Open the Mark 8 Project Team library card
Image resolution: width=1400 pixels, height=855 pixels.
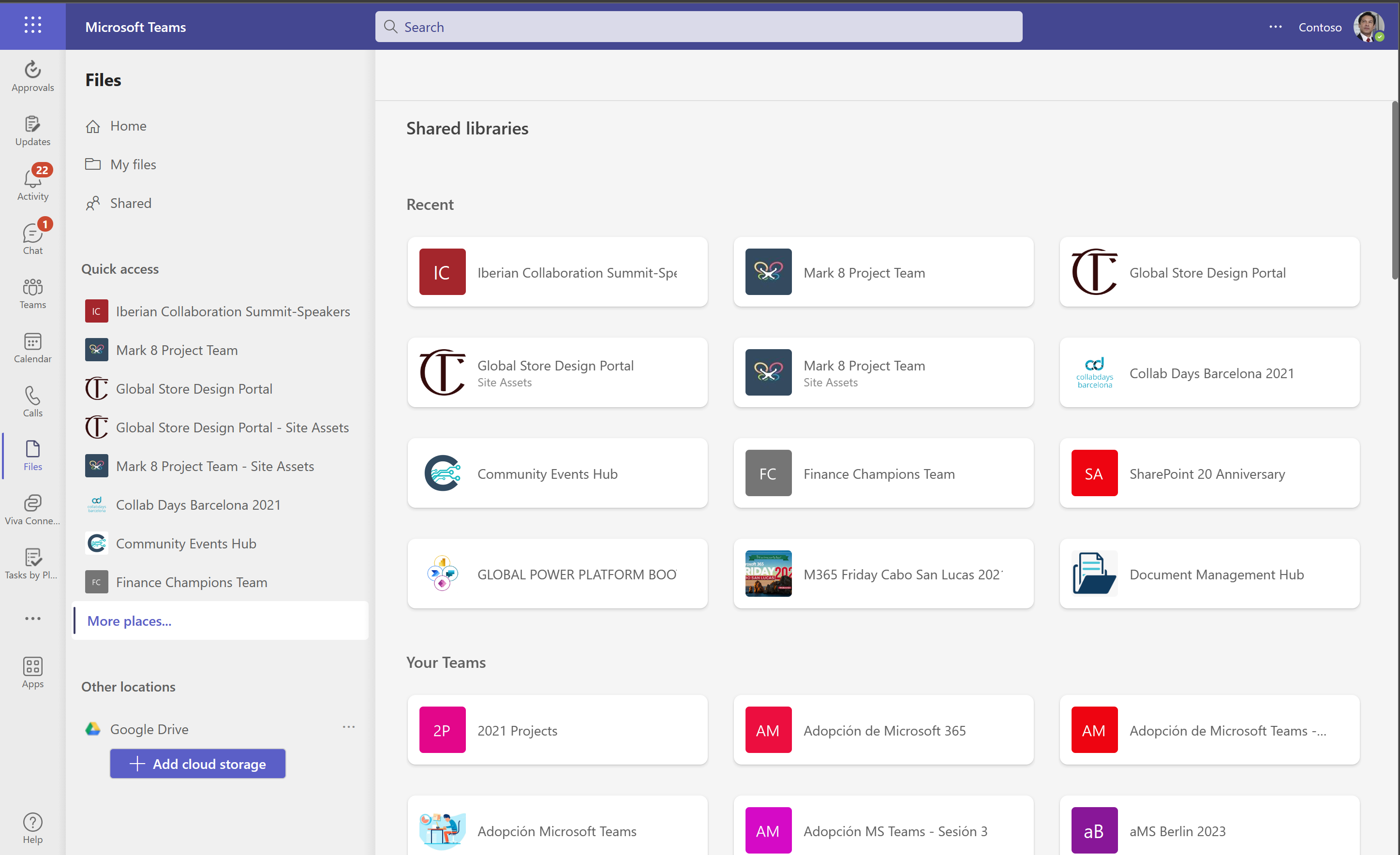tap(883, 272)
